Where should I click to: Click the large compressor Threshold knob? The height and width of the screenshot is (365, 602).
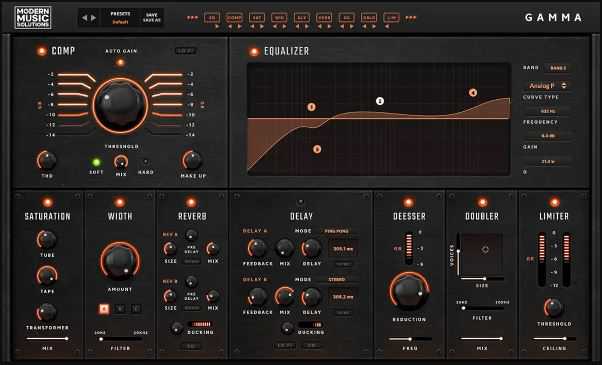[x=120, y=106]
